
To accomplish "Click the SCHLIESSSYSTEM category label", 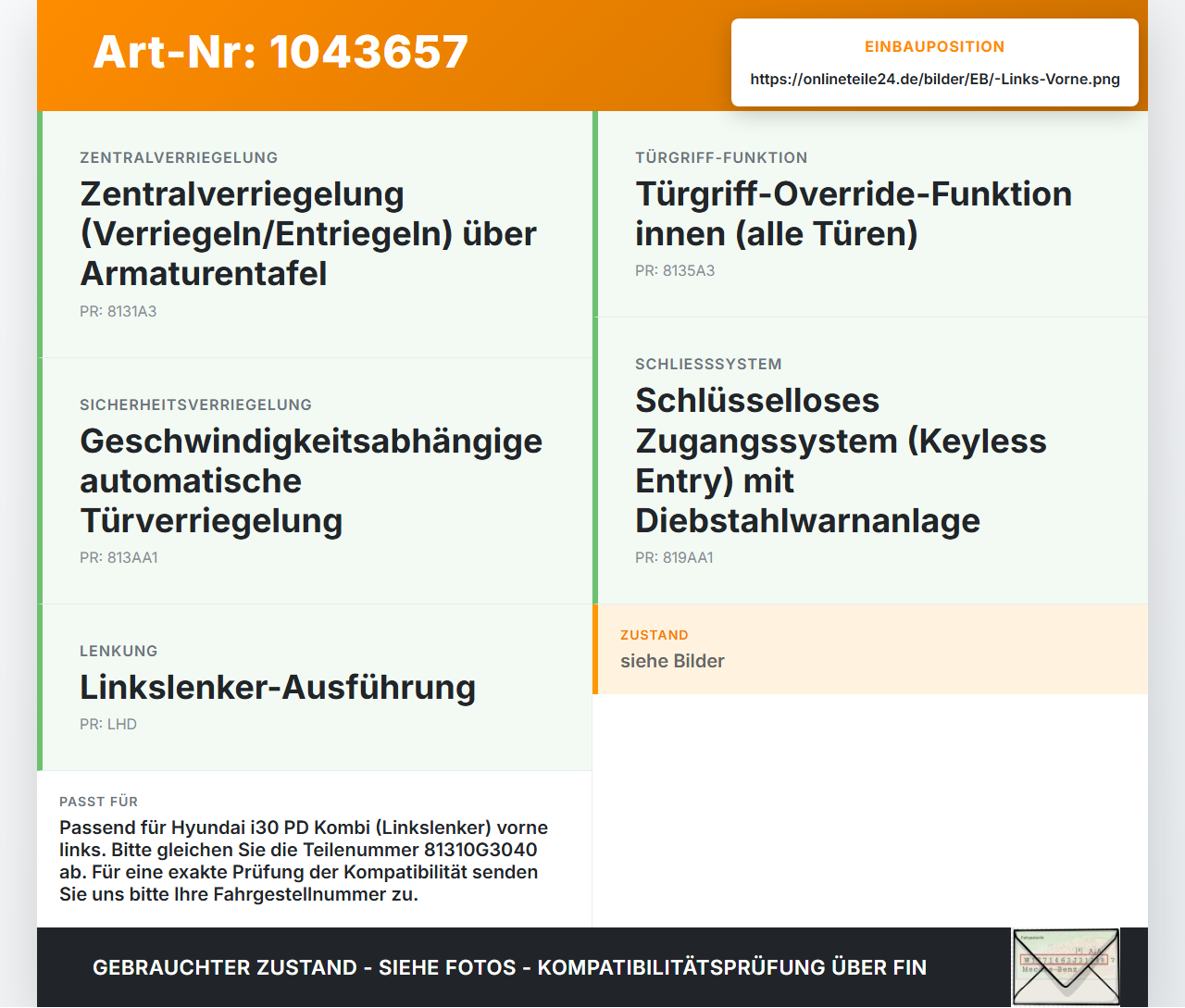I will click(708, 365).
